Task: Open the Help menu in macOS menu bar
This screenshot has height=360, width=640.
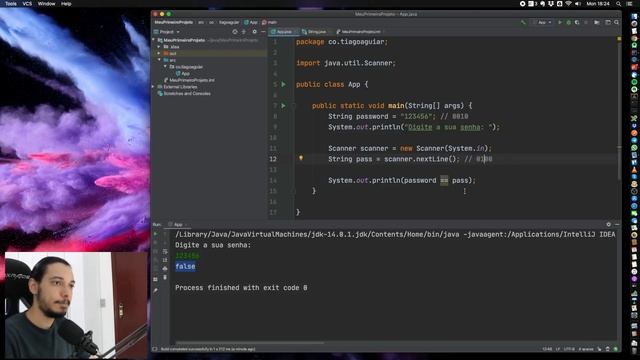Action: point(66,4)
